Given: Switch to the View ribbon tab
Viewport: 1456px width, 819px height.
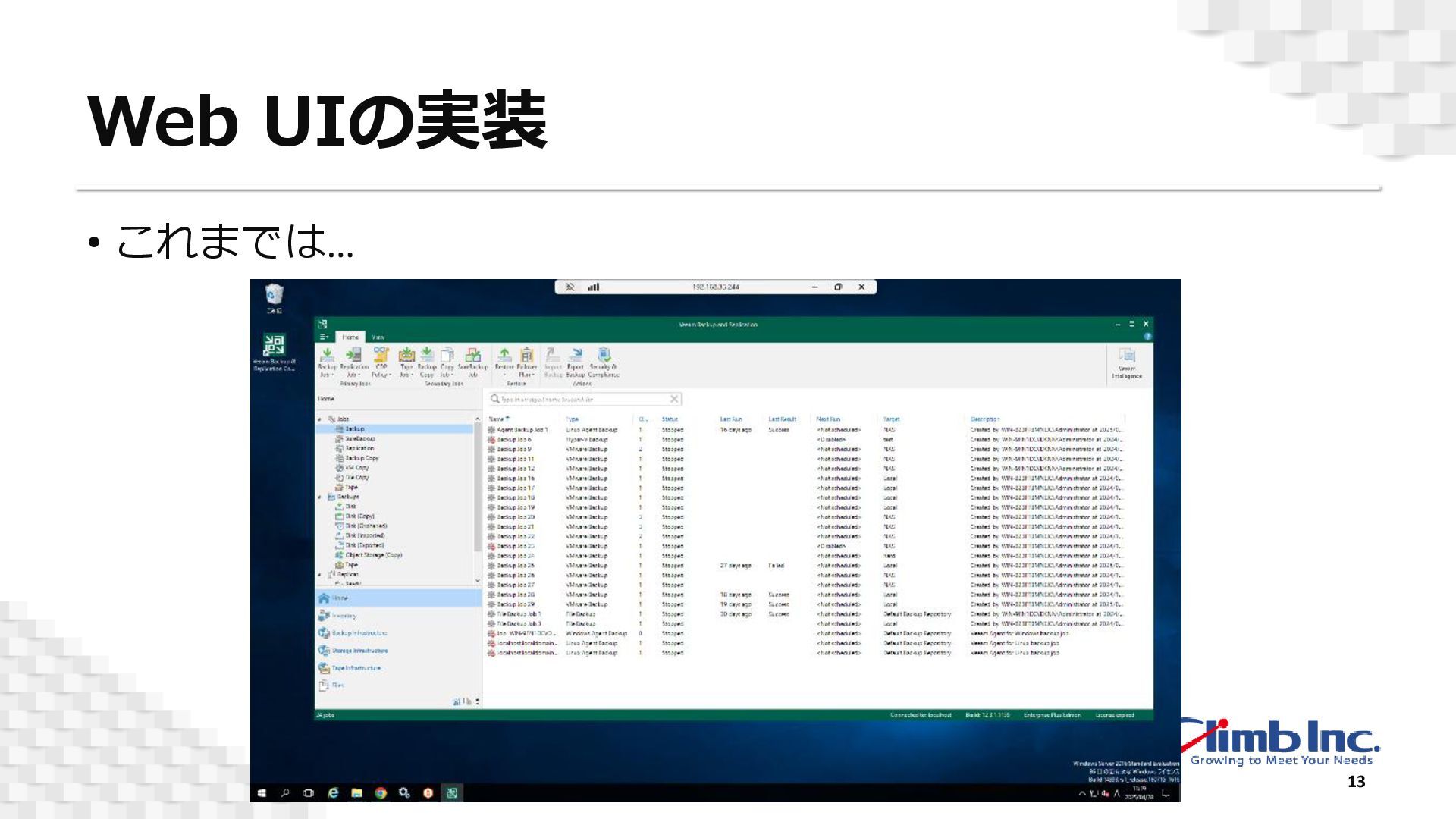Looking at the screenshot, I should [x=378, y=337].
